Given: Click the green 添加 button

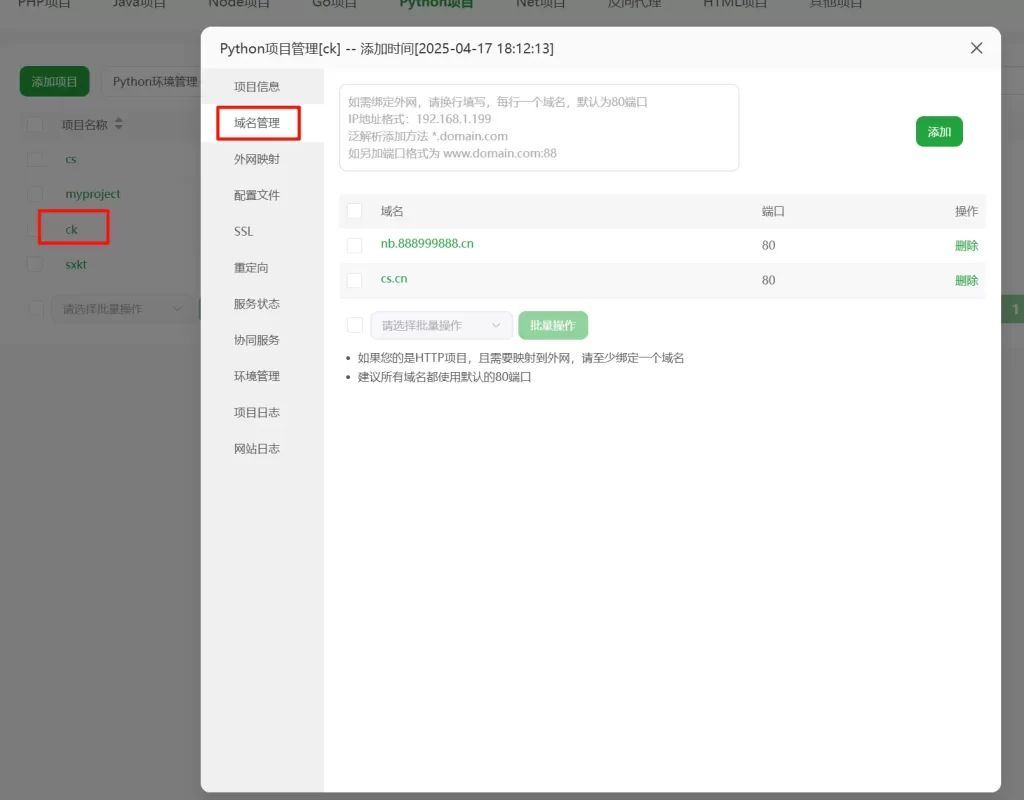Looking at the screenshot, I should coord(938,131).
